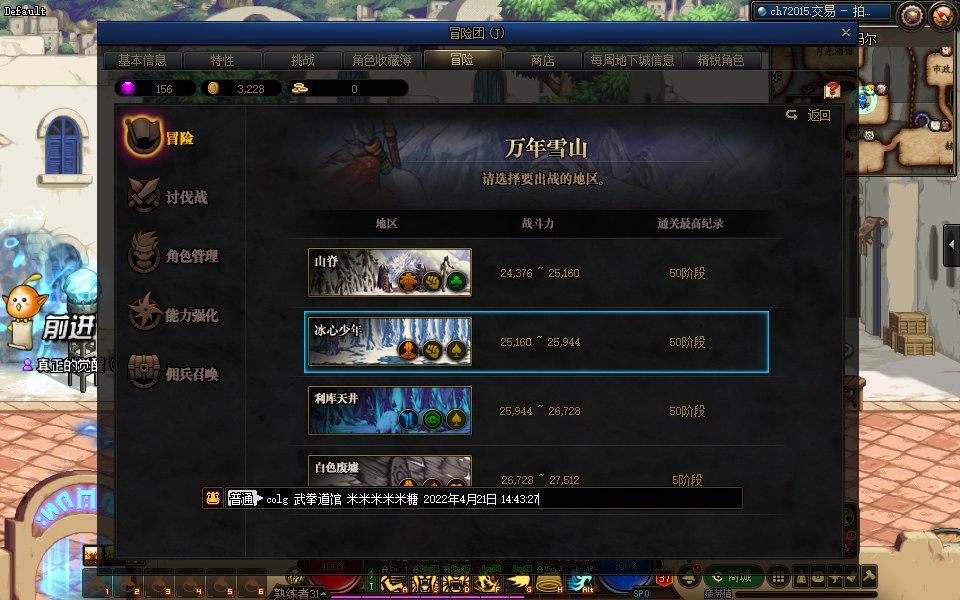Open 讨伐战 crossed swords icon

pyautogui.click(x=144, y=195)
